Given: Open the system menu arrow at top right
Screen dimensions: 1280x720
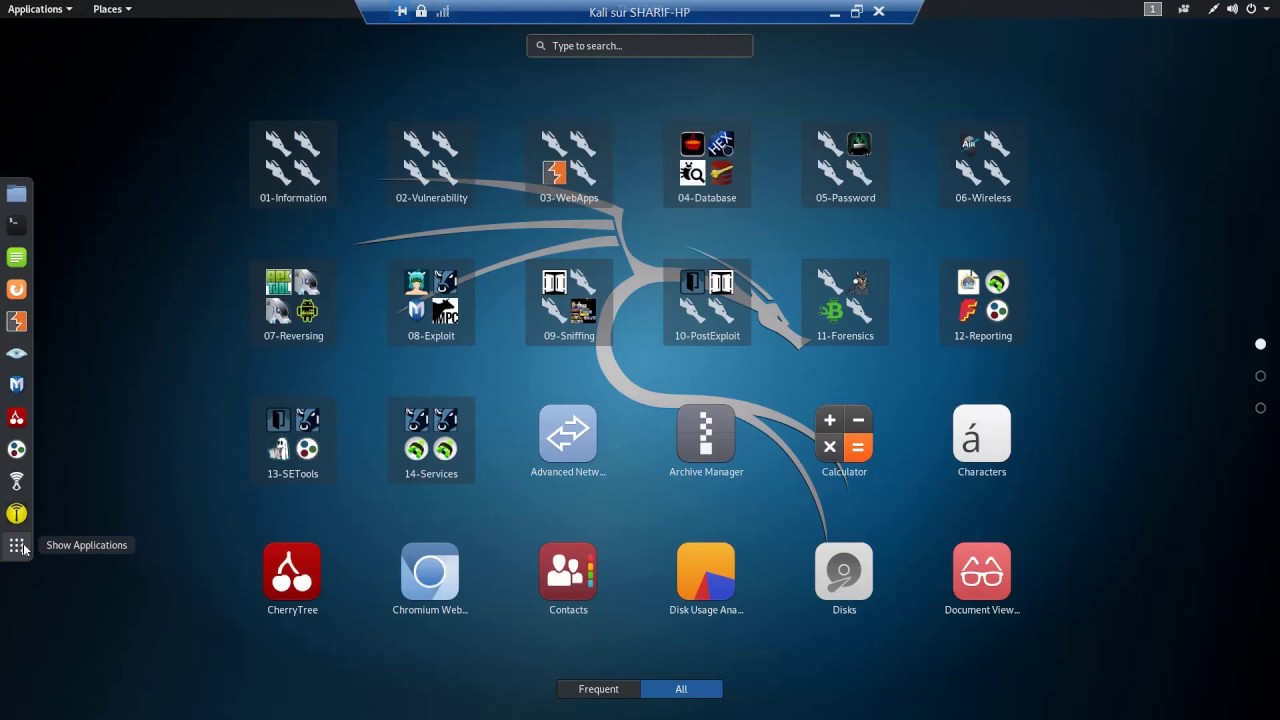Looking at the screenshot, I should [x=1266, y=9].
